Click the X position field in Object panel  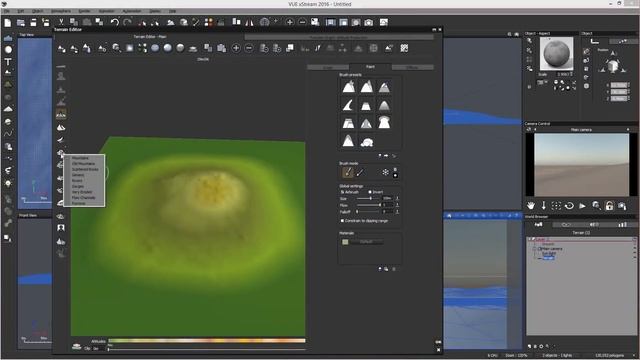click(x=618, y=85)
